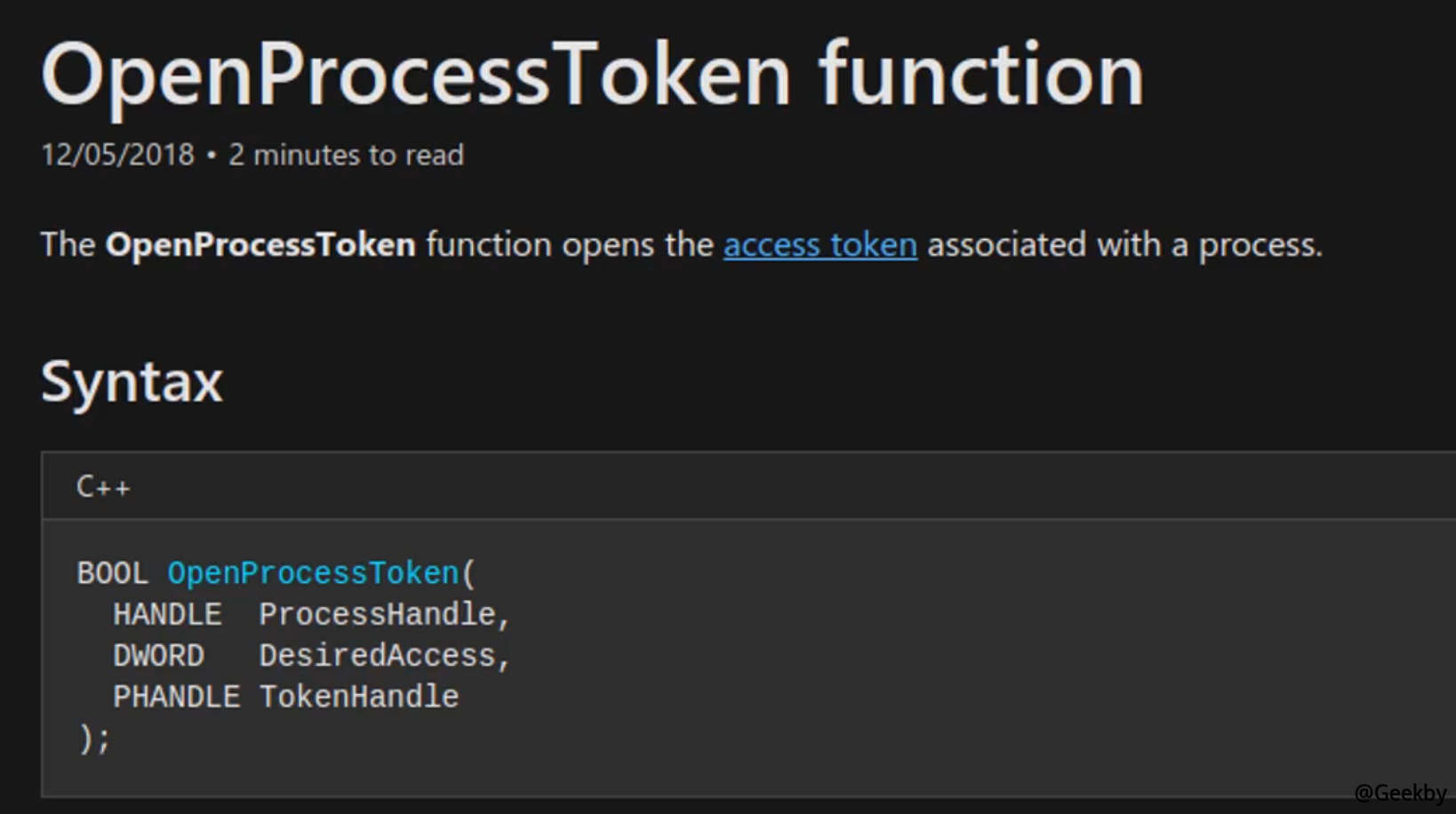Click the bold OpenProcessToken in description
The height and width of the screenshot is (814, 1456).
pos(260,244)
